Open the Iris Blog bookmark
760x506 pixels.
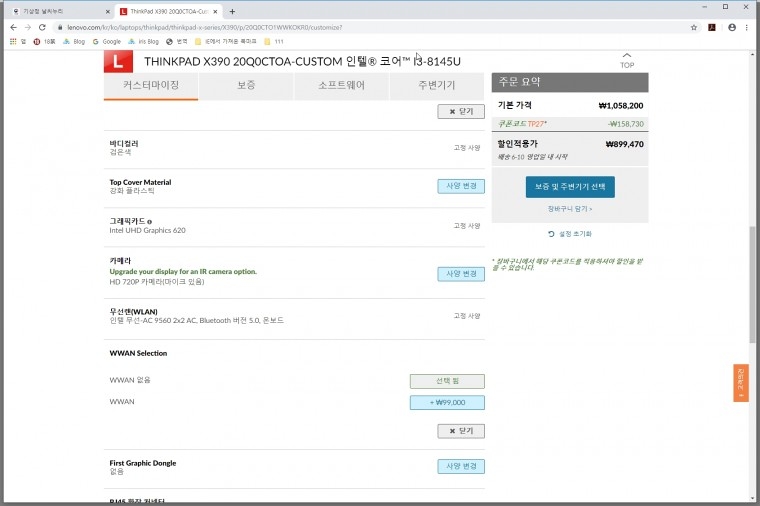pyautogui.click(x=143, y=42)
